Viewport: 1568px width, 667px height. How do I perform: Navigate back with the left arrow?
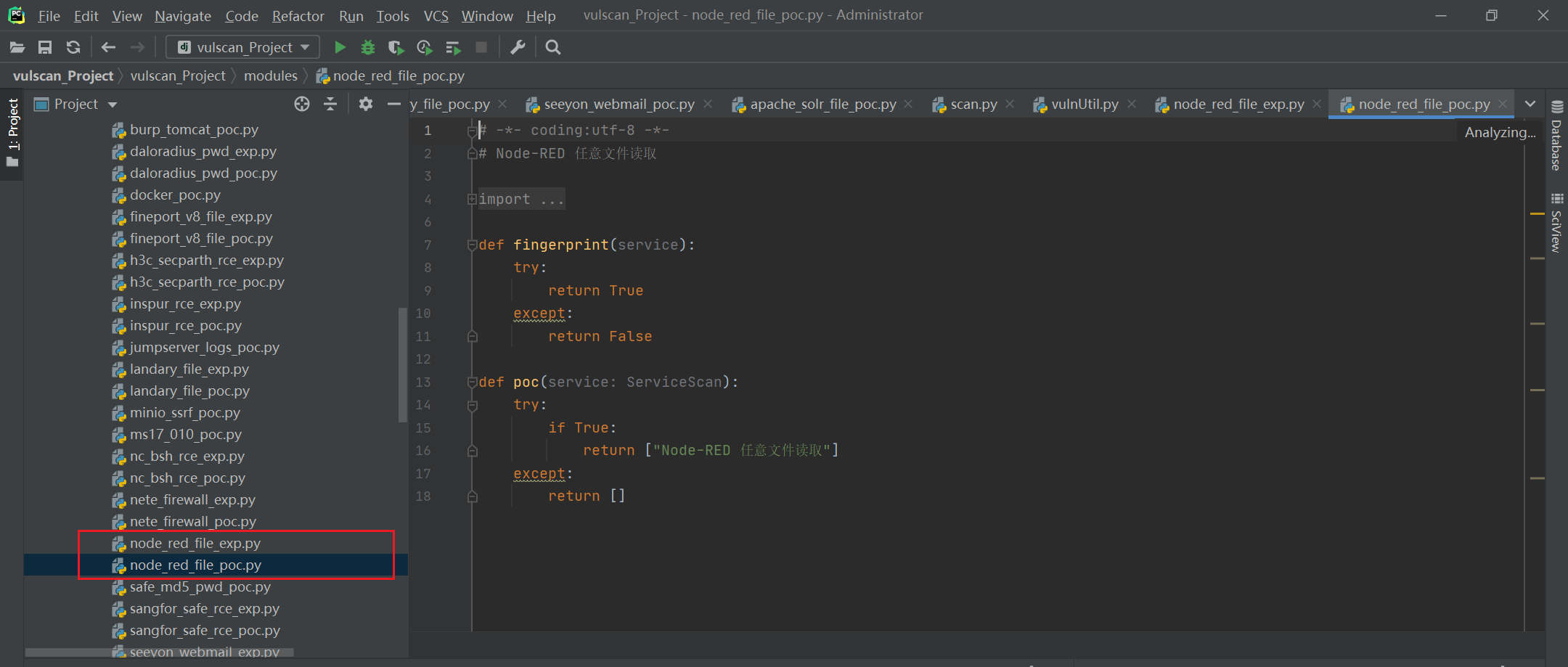pyautogui.click(x=108, y=48)
